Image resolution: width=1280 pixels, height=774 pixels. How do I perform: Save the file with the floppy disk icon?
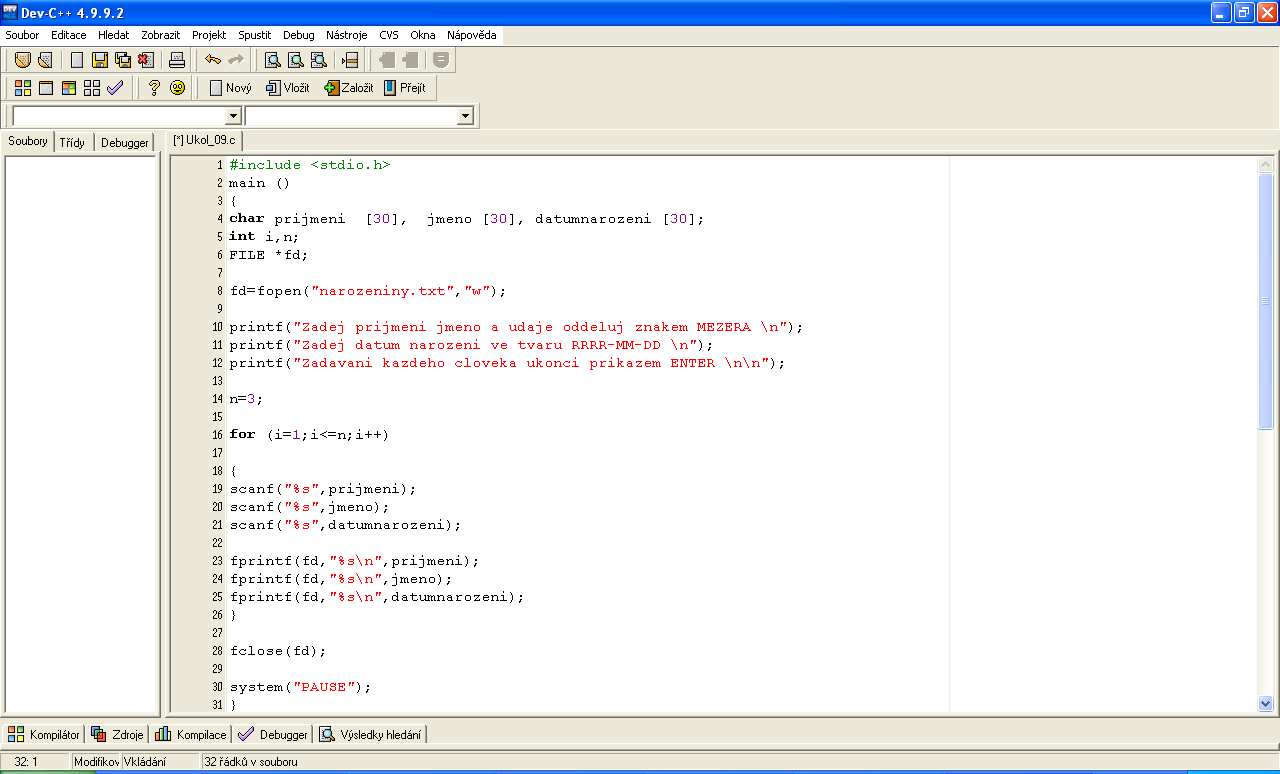pos(100,60)
